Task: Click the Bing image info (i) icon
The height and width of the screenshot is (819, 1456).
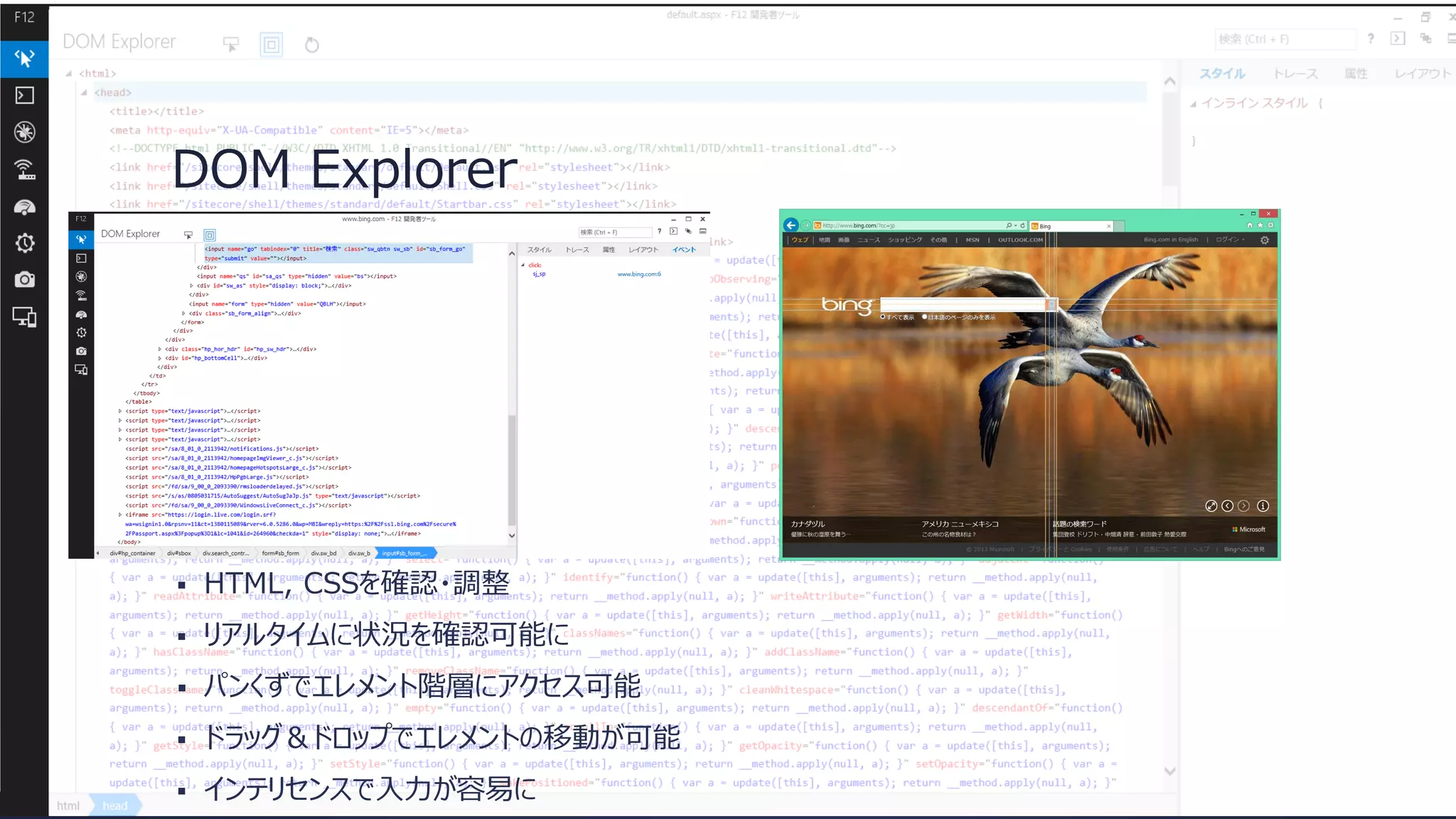Action: 1263,506
